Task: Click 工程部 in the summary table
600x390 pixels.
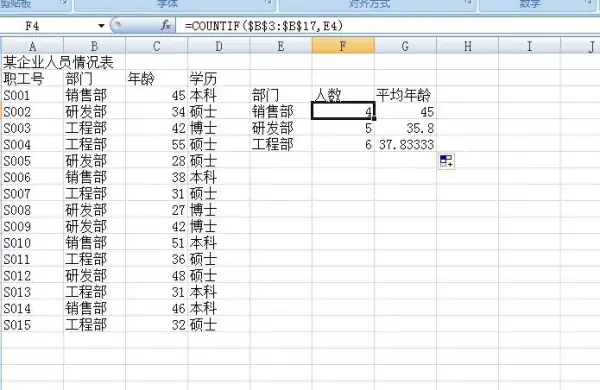Action: pos(281,144)
